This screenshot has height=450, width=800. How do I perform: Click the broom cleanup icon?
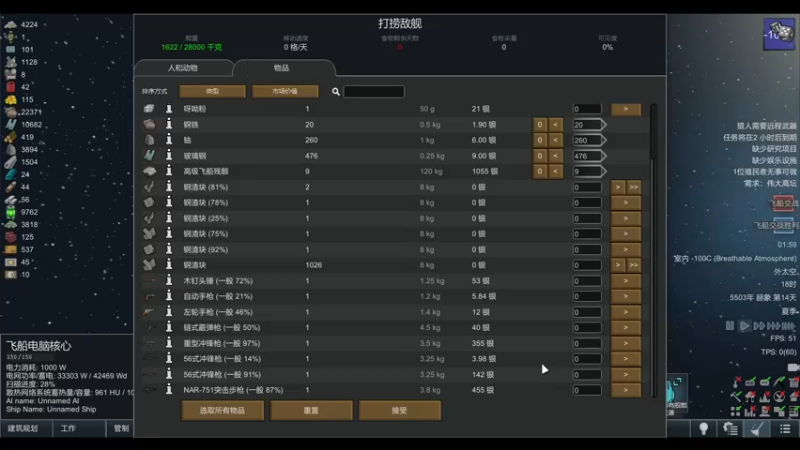[757, 429]
